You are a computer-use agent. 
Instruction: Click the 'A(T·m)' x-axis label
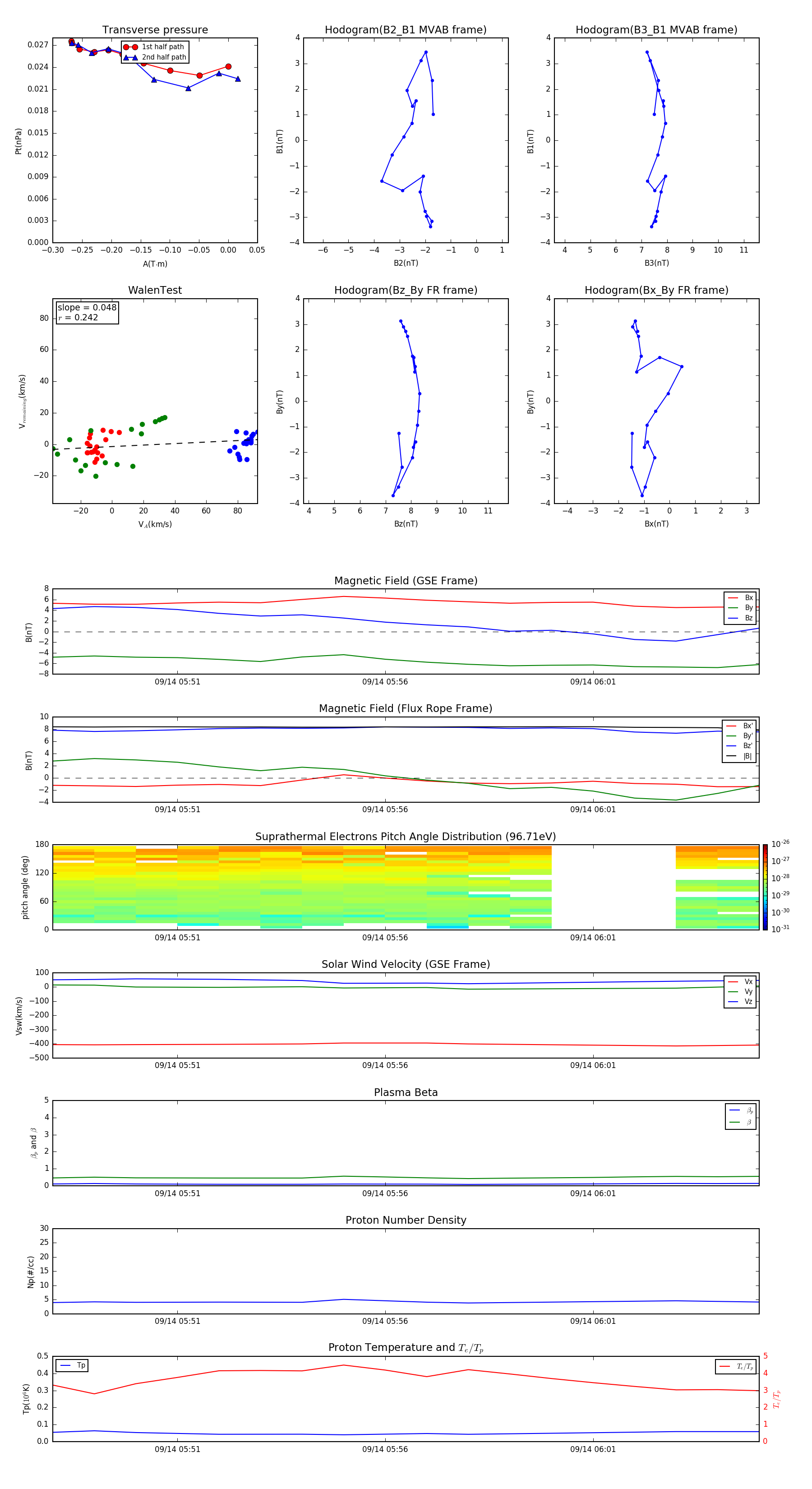pyautogui.click(x=155, y=264)
